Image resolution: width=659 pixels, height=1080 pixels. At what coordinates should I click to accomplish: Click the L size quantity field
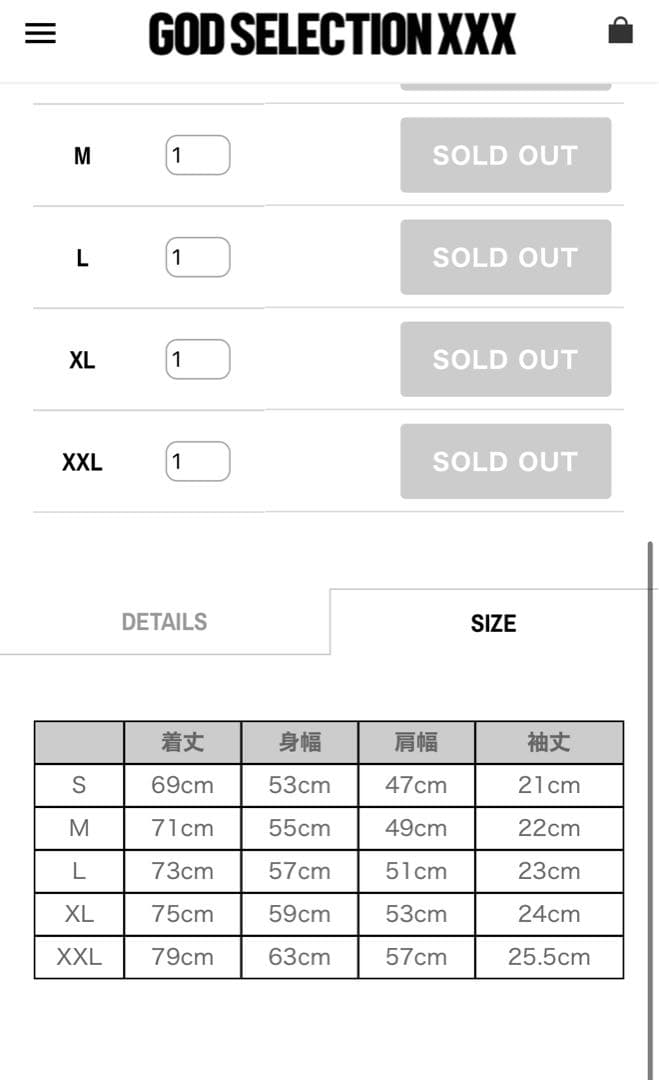(x=198, y=257)
